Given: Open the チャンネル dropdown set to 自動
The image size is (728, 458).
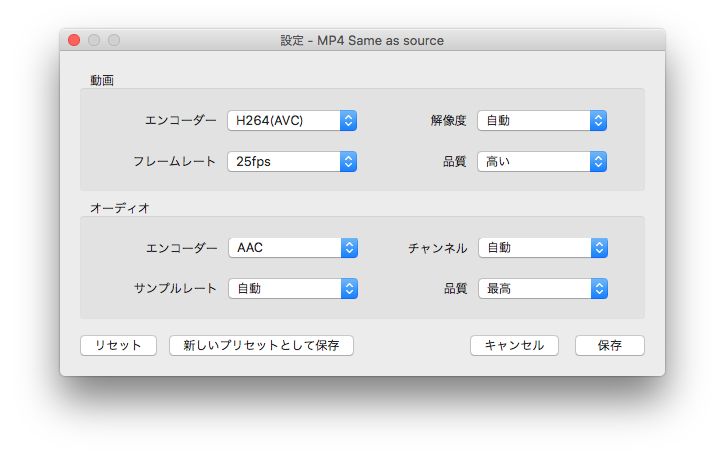Looking at the screenshot, I should click(x=543, y=248).
